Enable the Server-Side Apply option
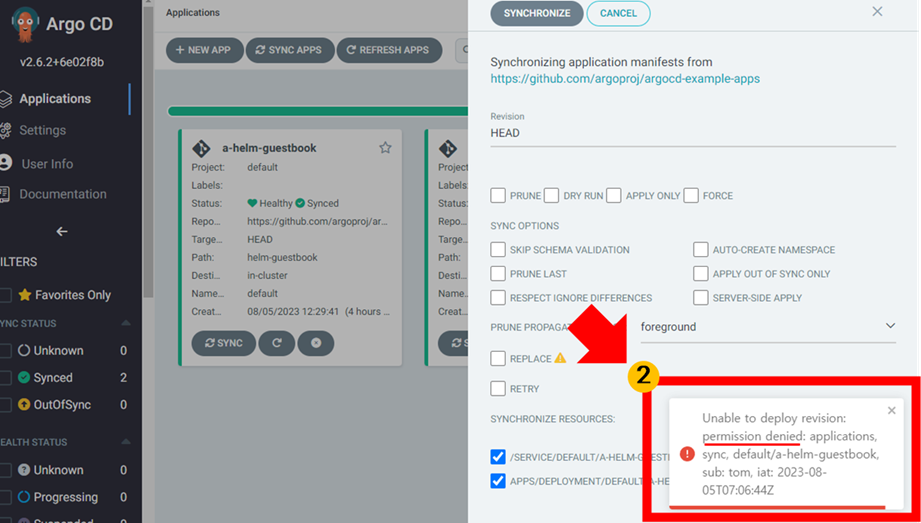 point(701,298)
